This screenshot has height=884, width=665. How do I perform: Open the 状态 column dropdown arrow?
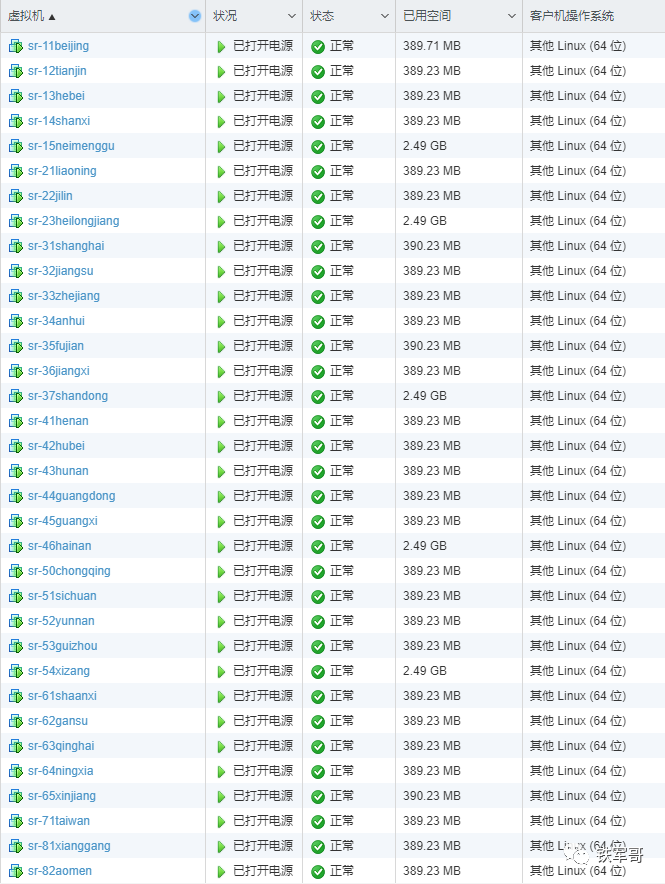pyautogui.click(x=384, y=16)
